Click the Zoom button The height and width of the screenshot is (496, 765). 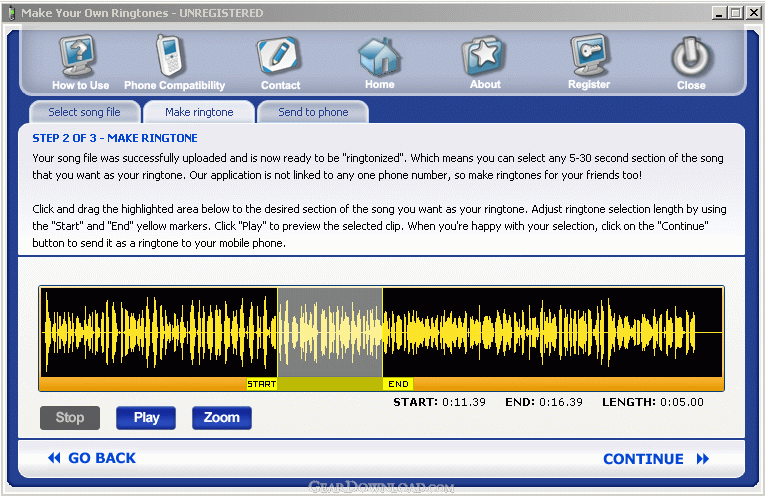pos(221,418)
